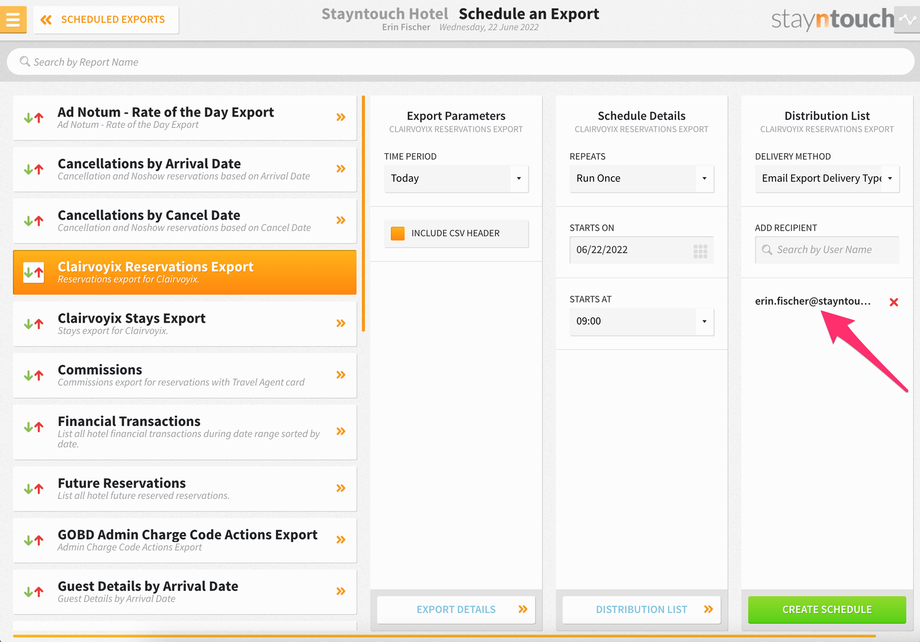
Task: Open the calendar grid icon in Starts On
Action: tap(700, 251)
